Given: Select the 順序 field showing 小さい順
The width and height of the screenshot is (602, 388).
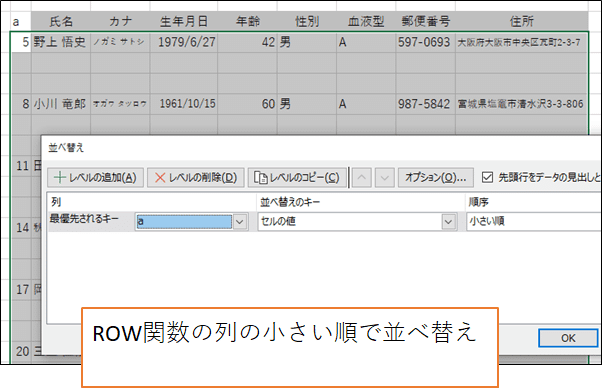Looking at the screenshot, I should click(x=534, y=221).
